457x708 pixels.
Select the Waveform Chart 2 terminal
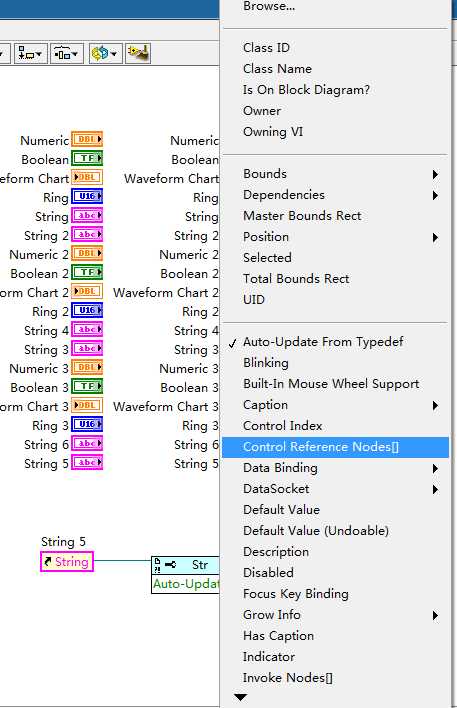(87, 291)
